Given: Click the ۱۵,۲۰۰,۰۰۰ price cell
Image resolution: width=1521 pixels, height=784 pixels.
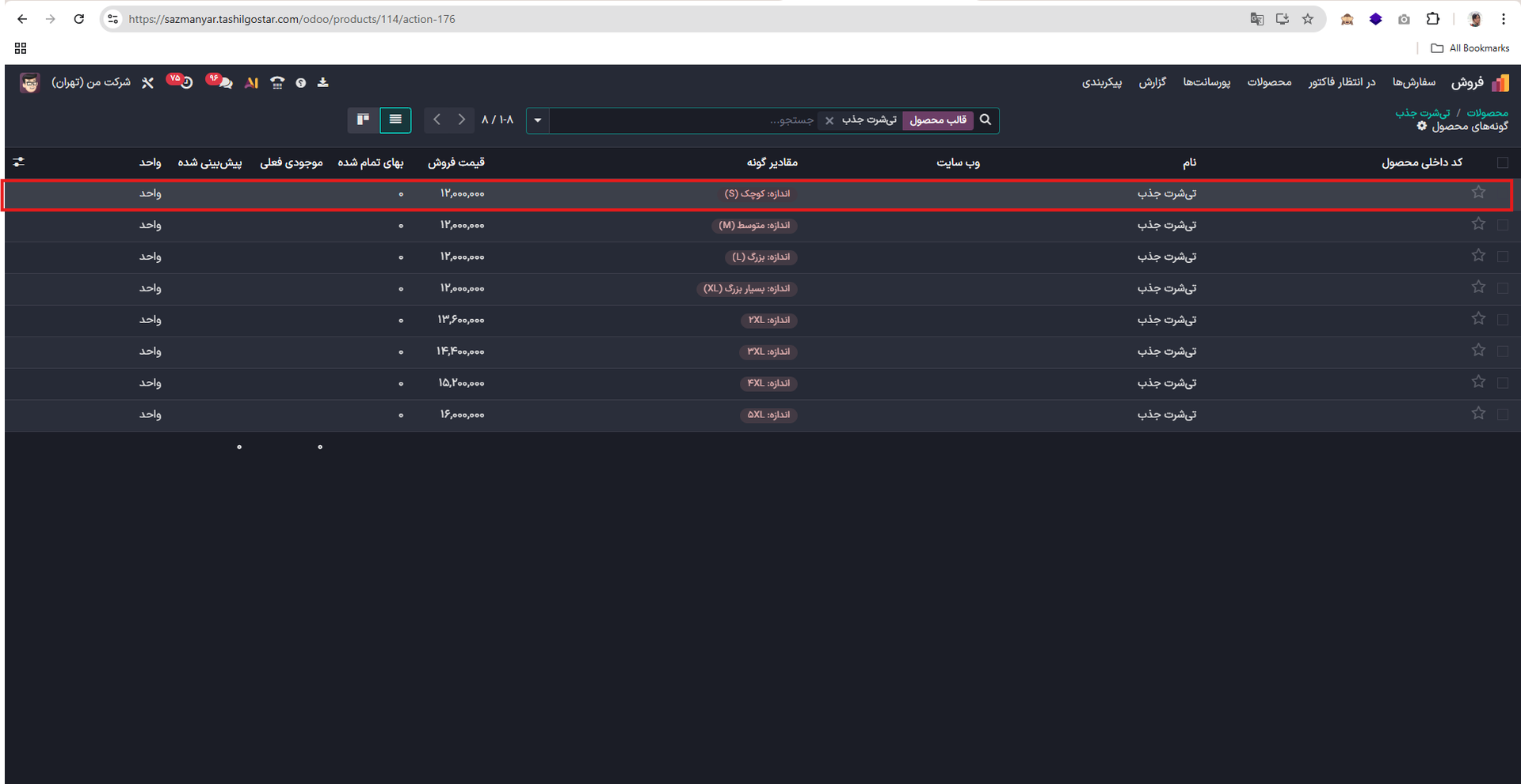Looking at the screenshot, I should 461,383.
